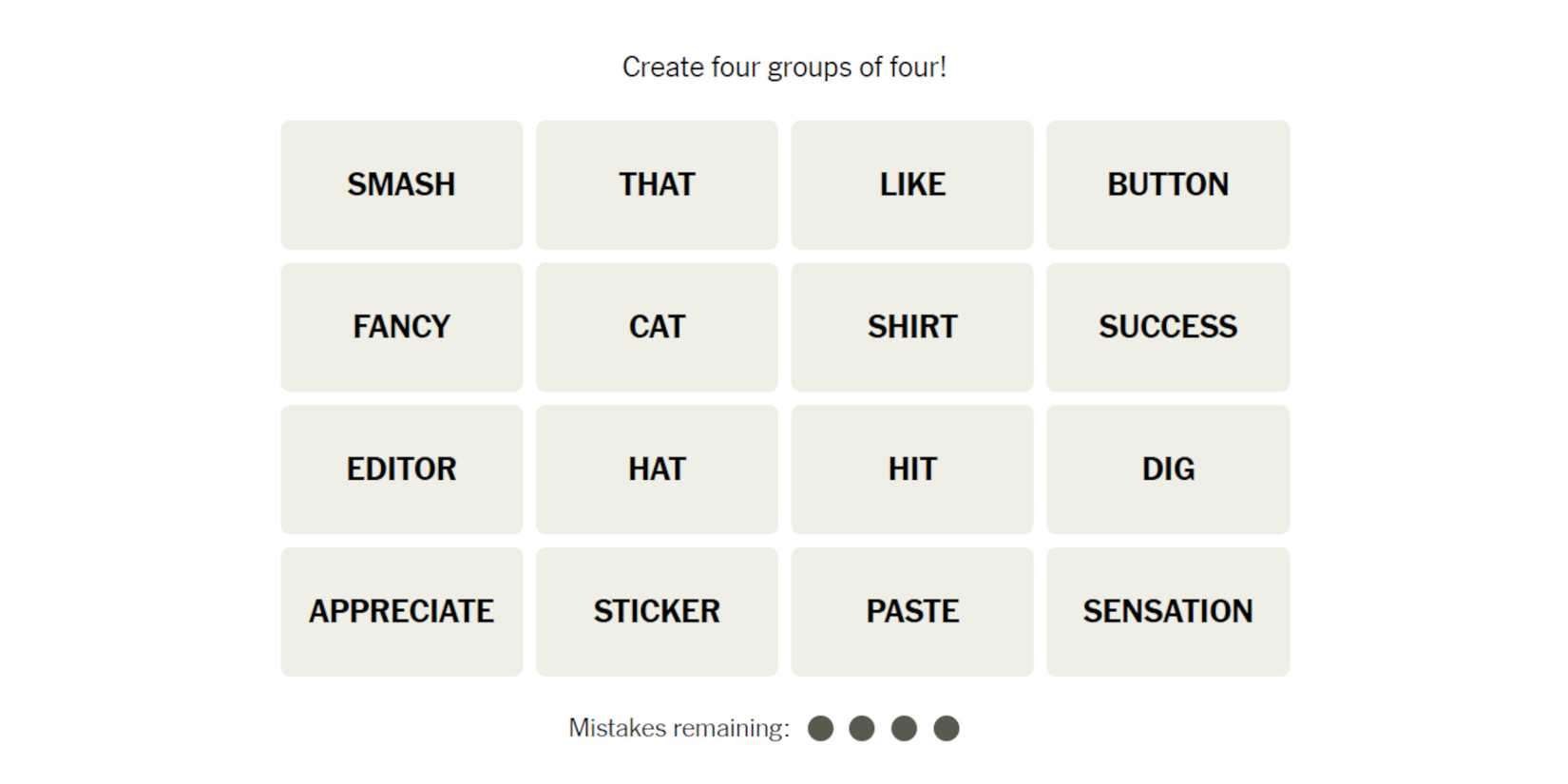Click the 'Mistakes remaining:' label
Screen dimensions: 1568x784
(679, 729)
